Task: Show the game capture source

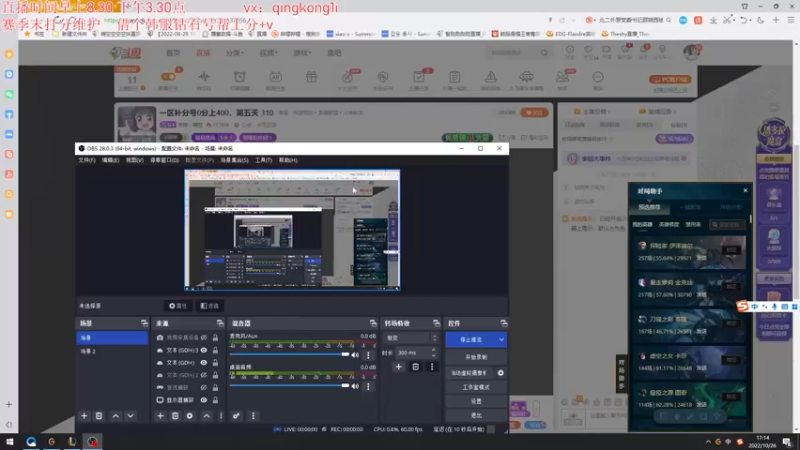Action: tap(204, 387)
